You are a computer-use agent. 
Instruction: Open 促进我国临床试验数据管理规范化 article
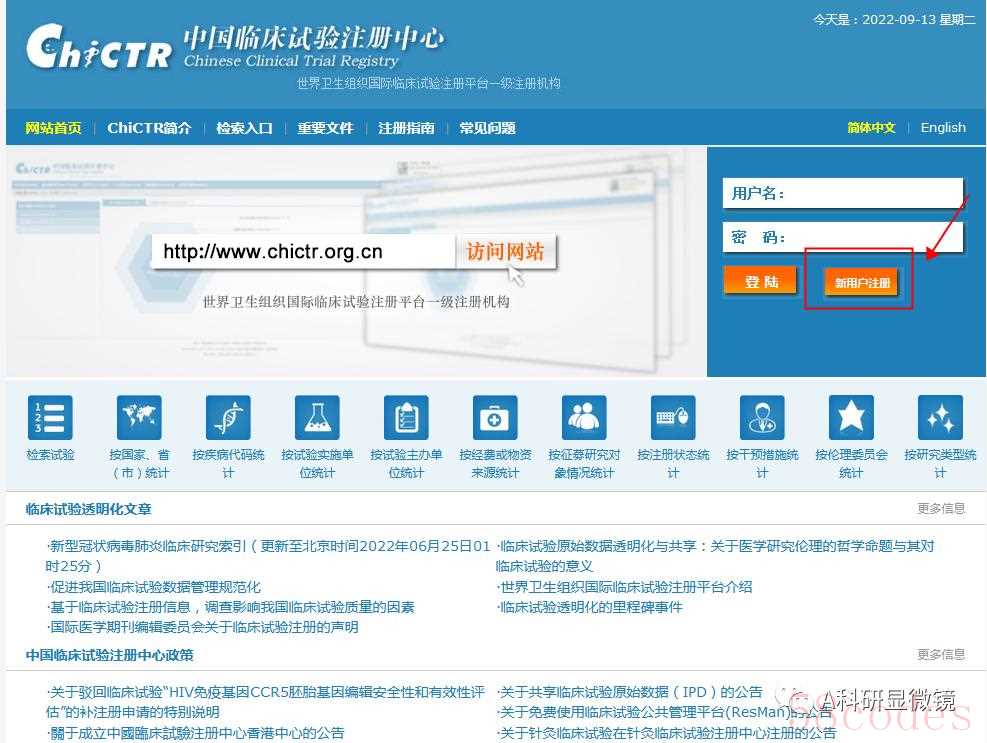(x=154, y=587)
